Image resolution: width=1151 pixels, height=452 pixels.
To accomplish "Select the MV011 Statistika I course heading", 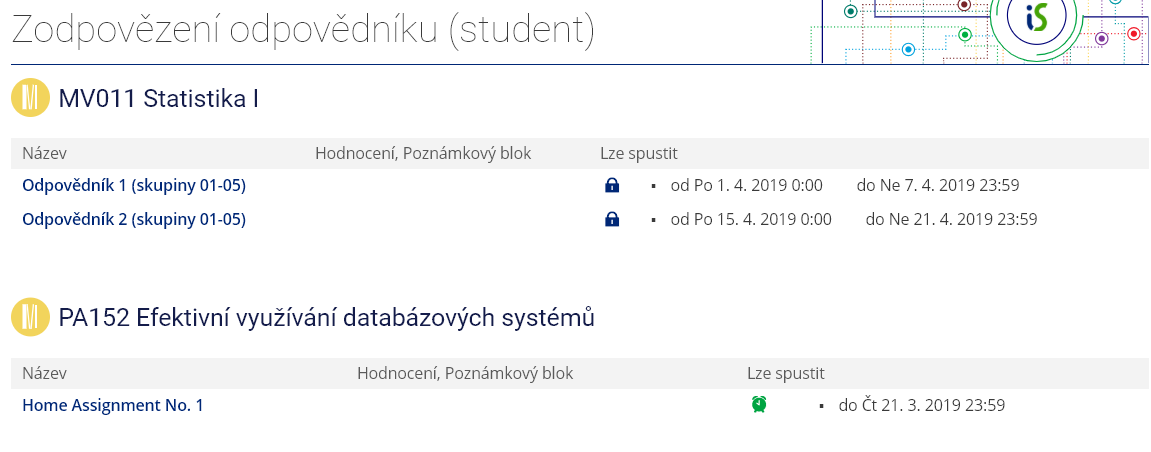I will click(x=159, y=98).
